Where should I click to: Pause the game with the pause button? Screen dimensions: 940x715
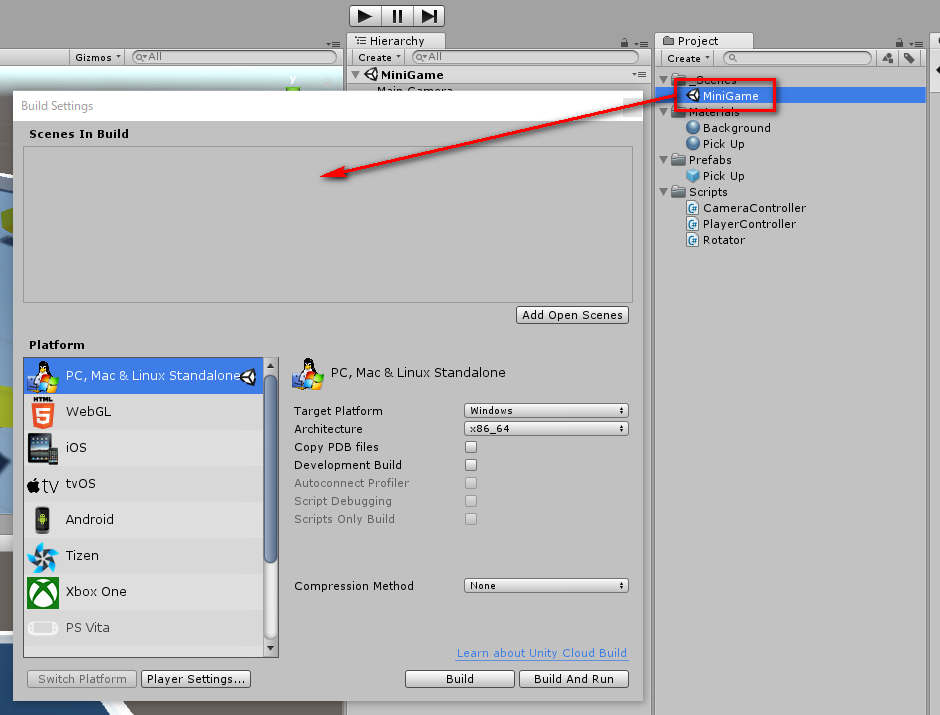tap(397, 16)
